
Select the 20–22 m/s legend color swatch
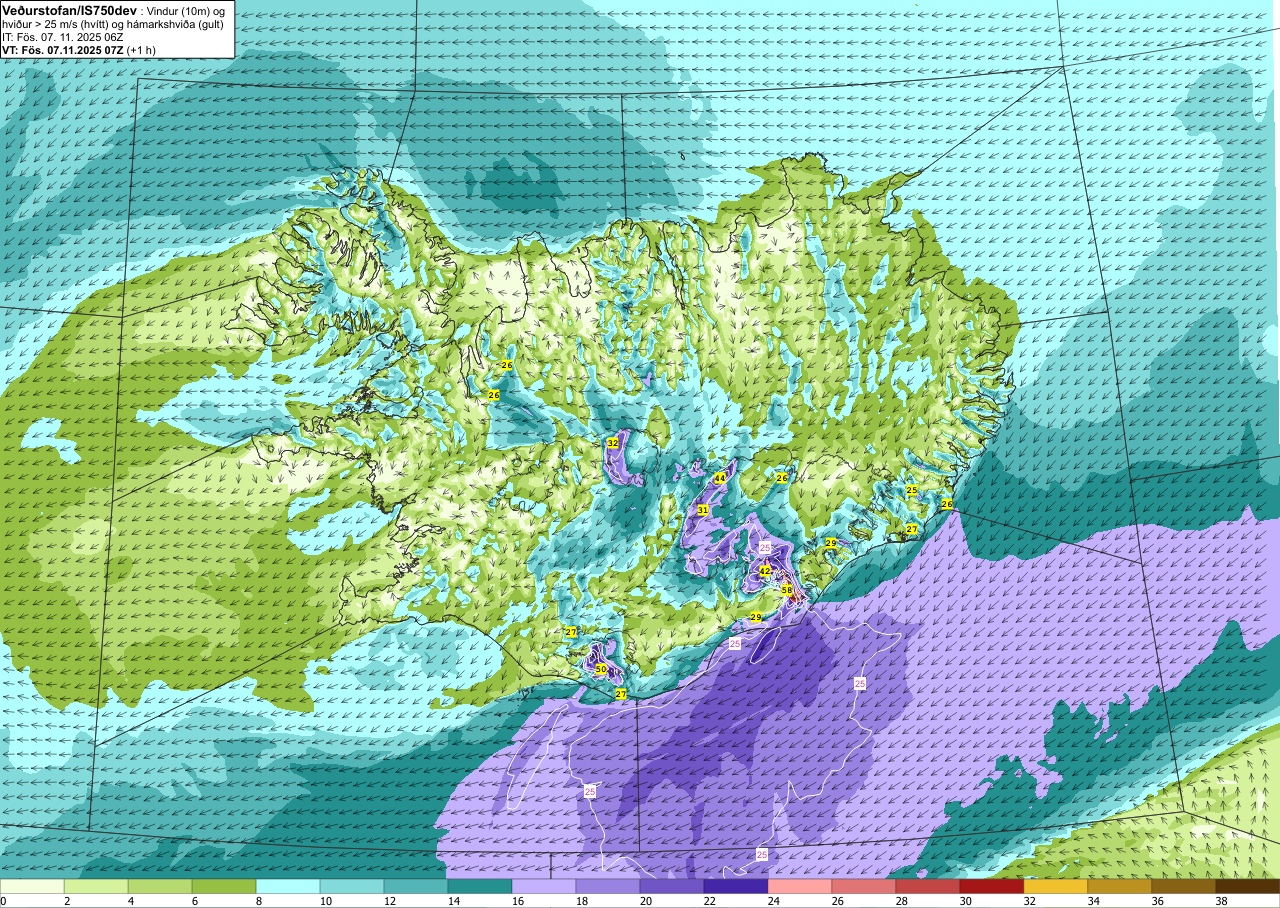coord(672,886)
